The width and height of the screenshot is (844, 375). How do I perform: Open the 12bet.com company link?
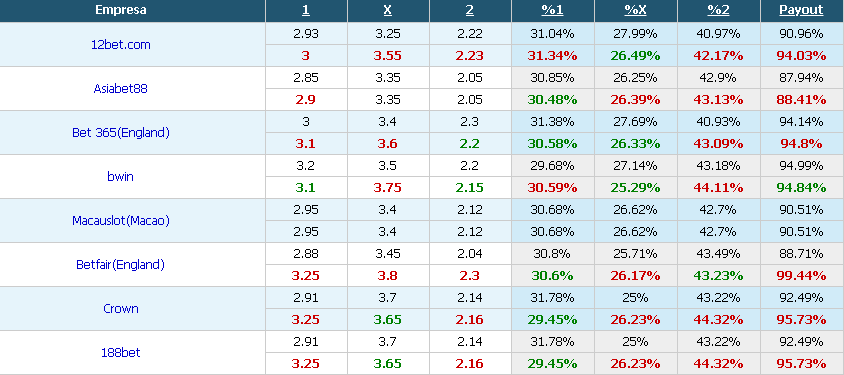point(121,45)
